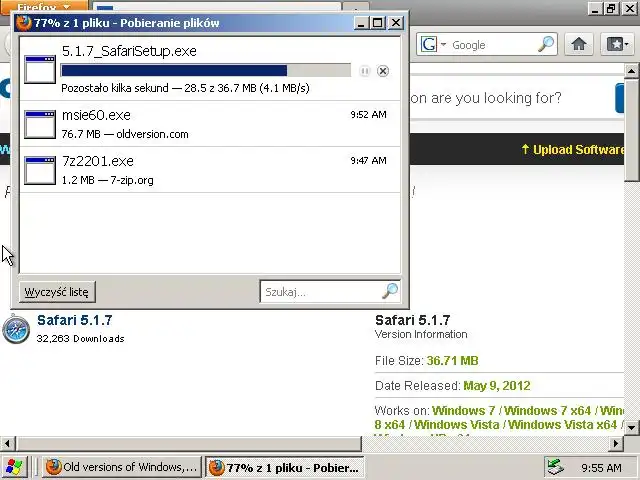Minimize the downloads window
The width and height of the screenshot is (640, 480).
point(360,23)
